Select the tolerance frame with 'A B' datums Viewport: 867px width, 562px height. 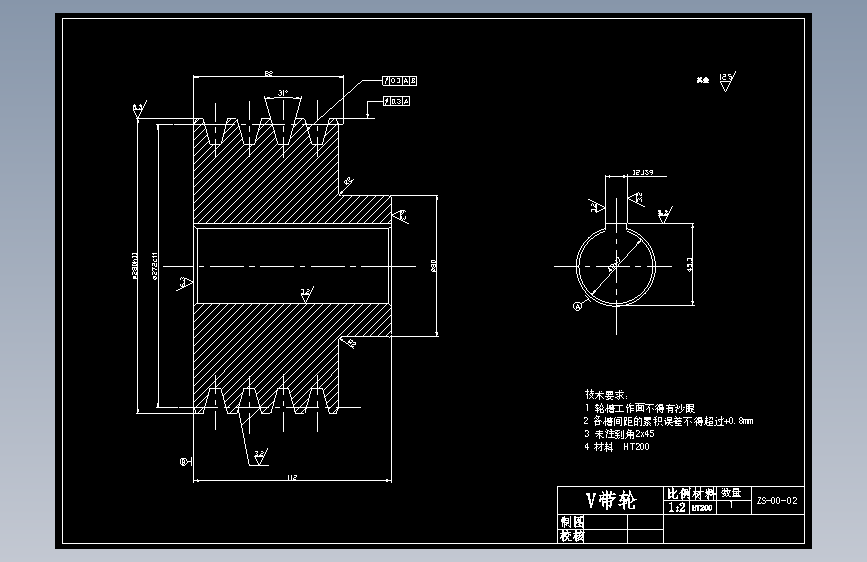click(400, 81)
